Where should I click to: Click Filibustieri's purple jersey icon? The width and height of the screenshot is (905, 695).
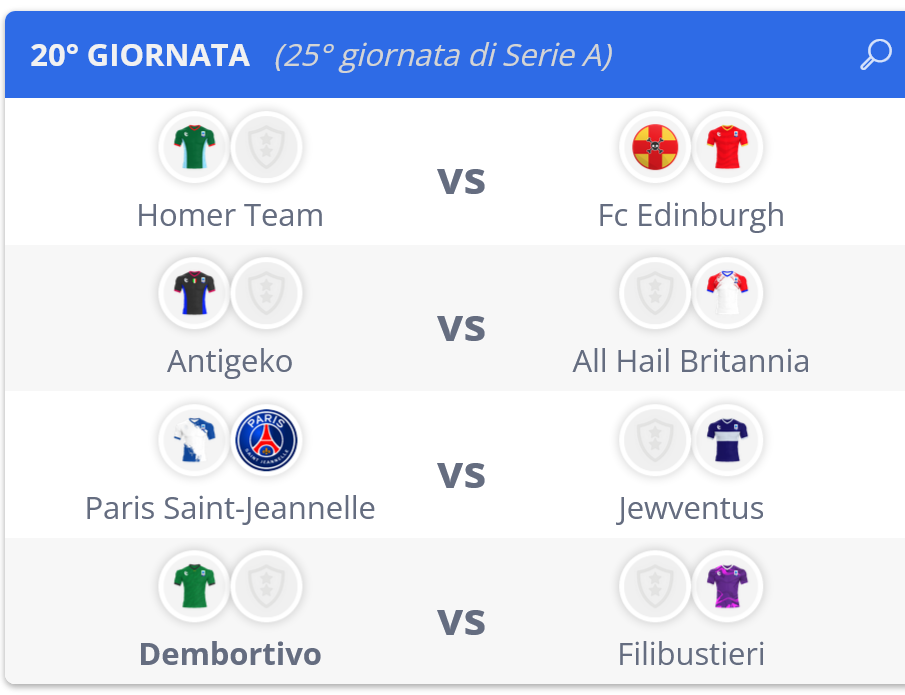click(x=727, y=586)
